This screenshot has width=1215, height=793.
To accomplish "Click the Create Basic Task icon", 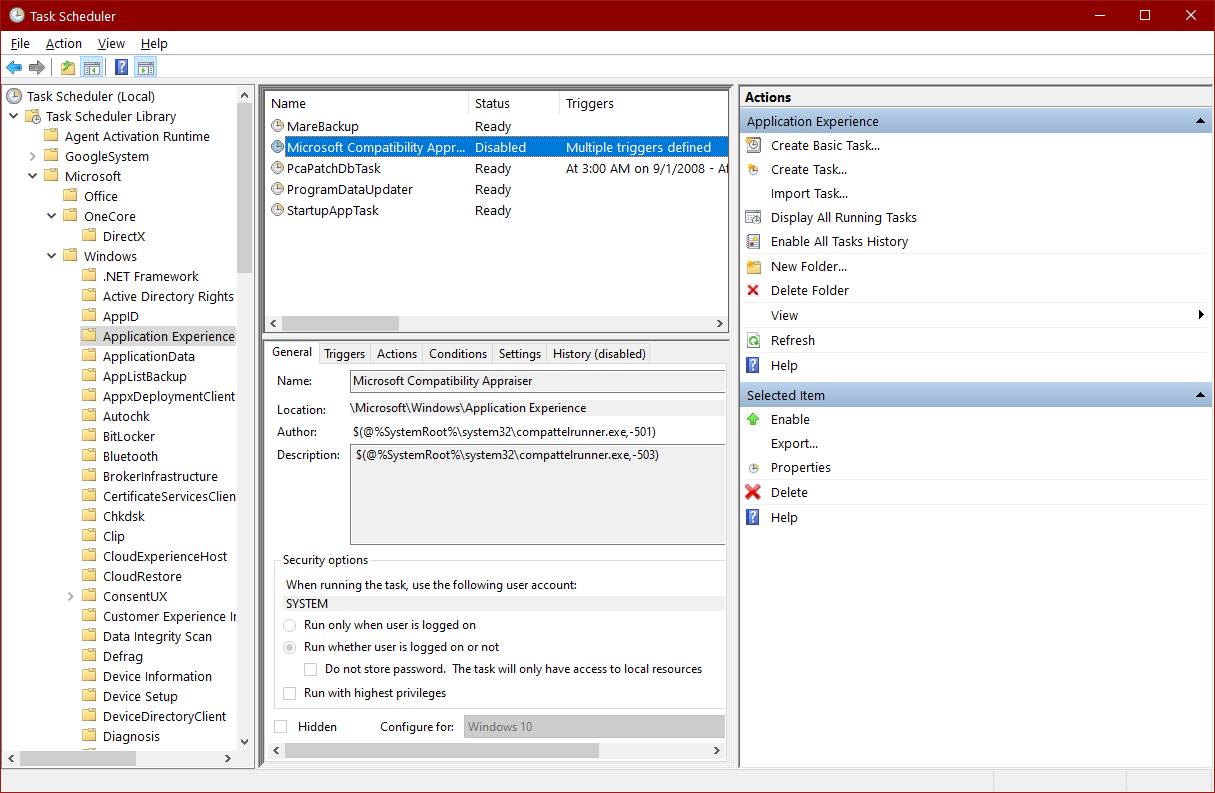I will 754,145.
